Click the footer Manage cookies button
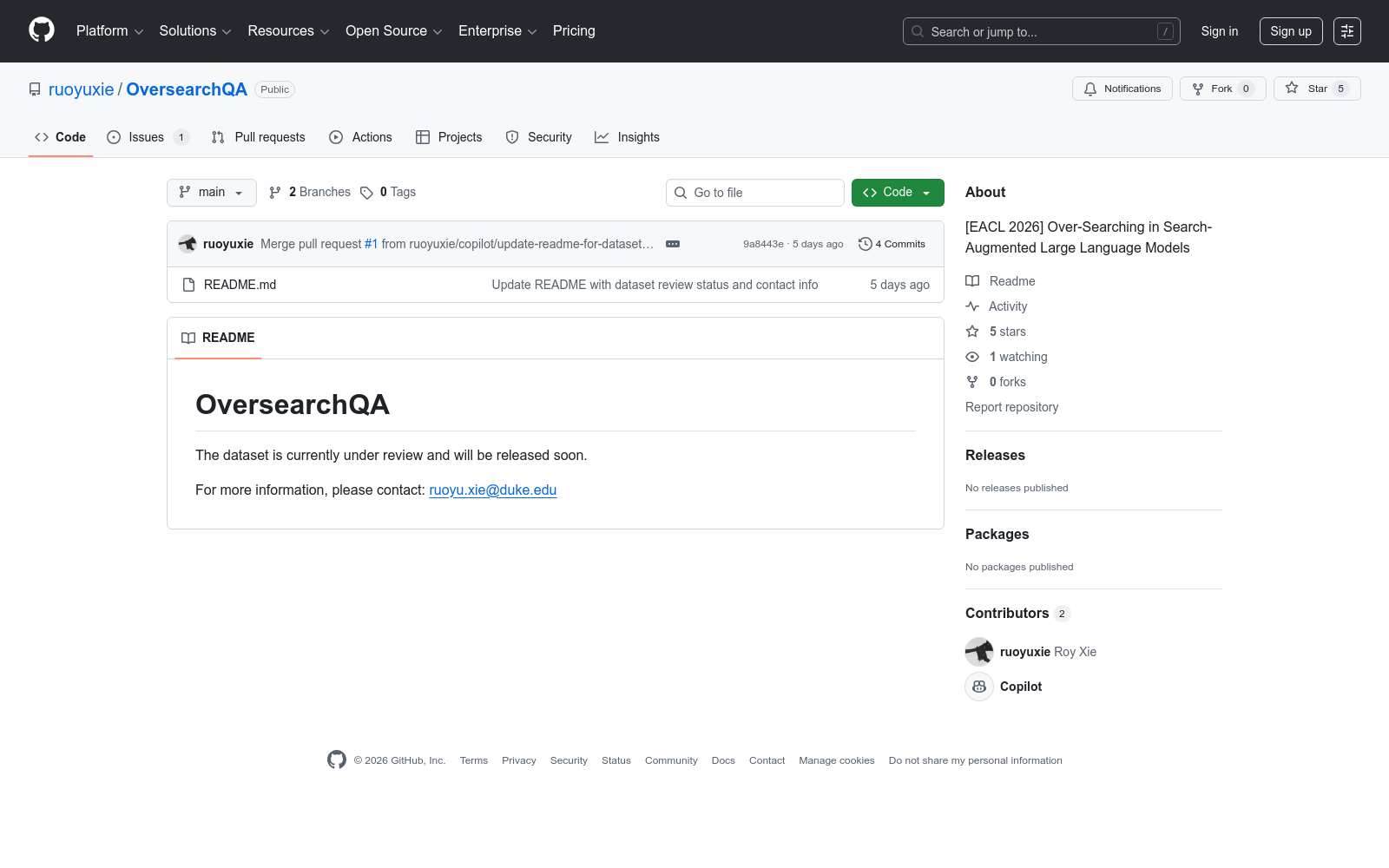 coord(837,760)
